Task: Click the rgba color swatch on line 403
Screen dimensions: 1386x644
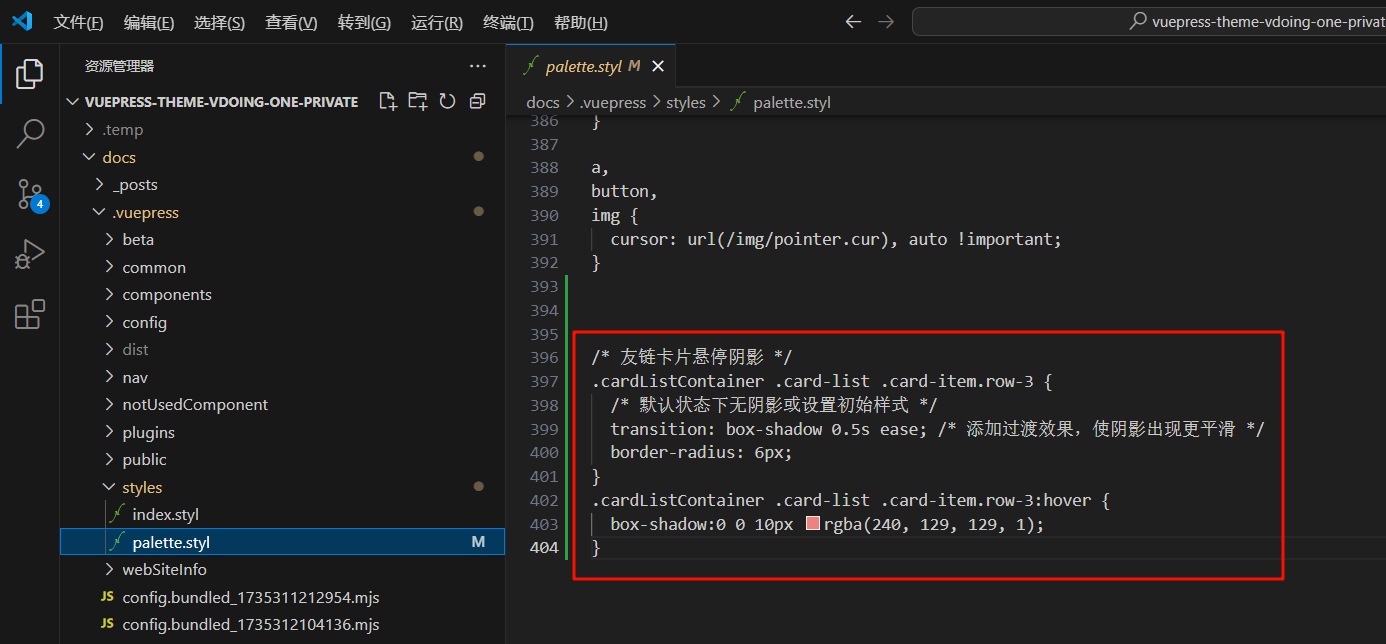Action: pyautogui.click(x=813, y=524)
